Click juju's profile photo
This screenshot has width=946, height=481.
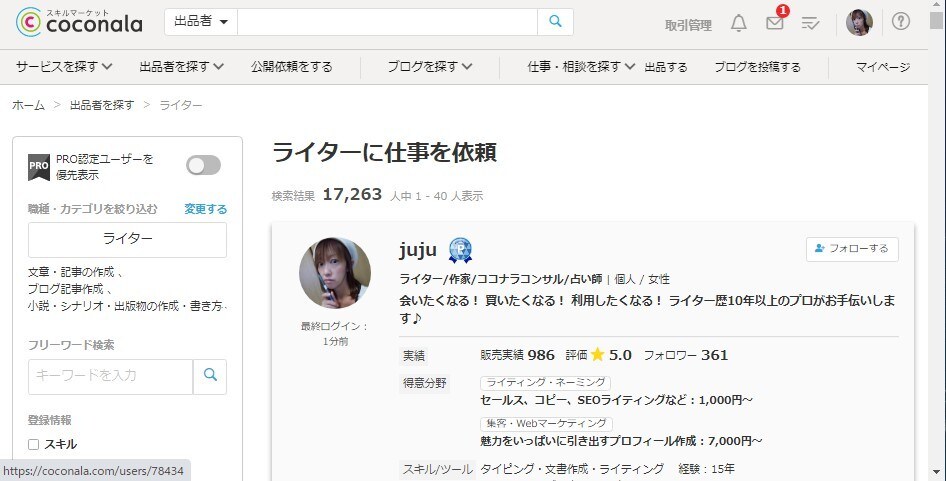[335, 273]
